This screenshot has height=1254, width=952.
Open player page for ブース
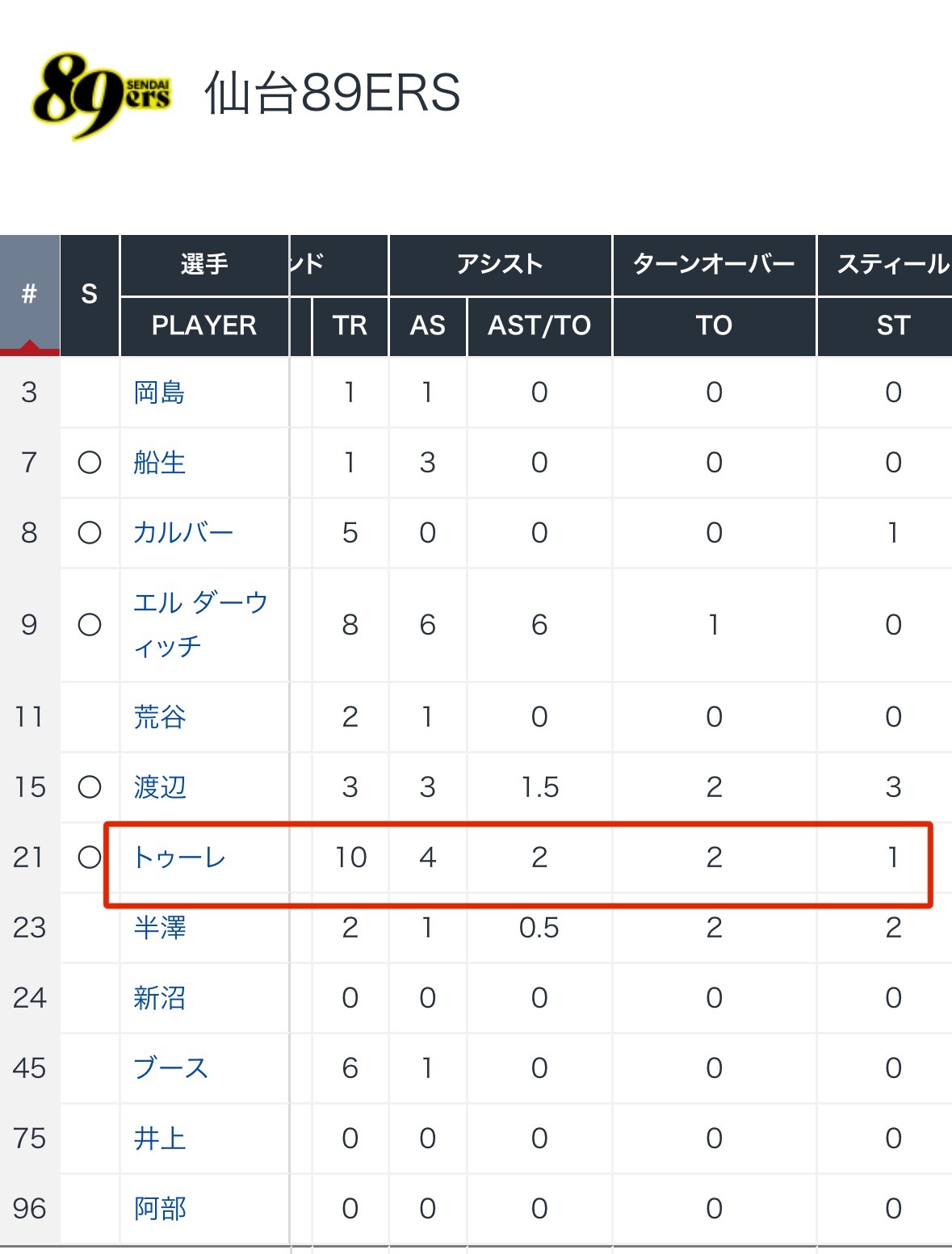tap(170, 1068)
